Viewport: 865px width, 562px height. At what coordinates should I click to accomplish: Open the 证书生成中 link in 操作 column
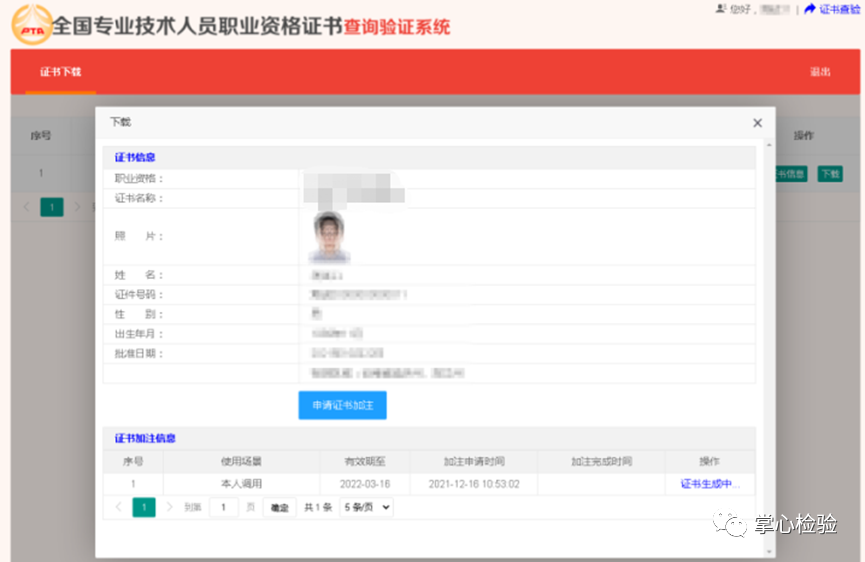[709, 484]
